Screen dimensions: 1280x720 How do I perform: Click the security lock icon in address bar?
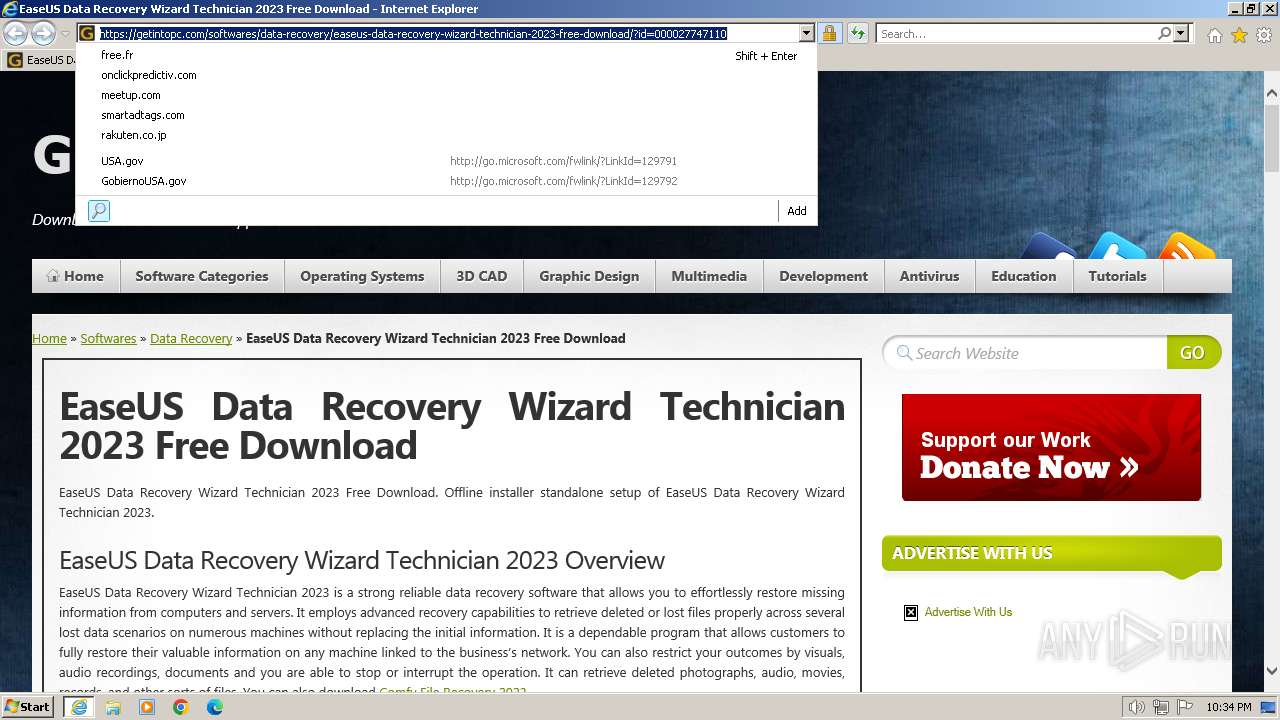coord(829,34)
